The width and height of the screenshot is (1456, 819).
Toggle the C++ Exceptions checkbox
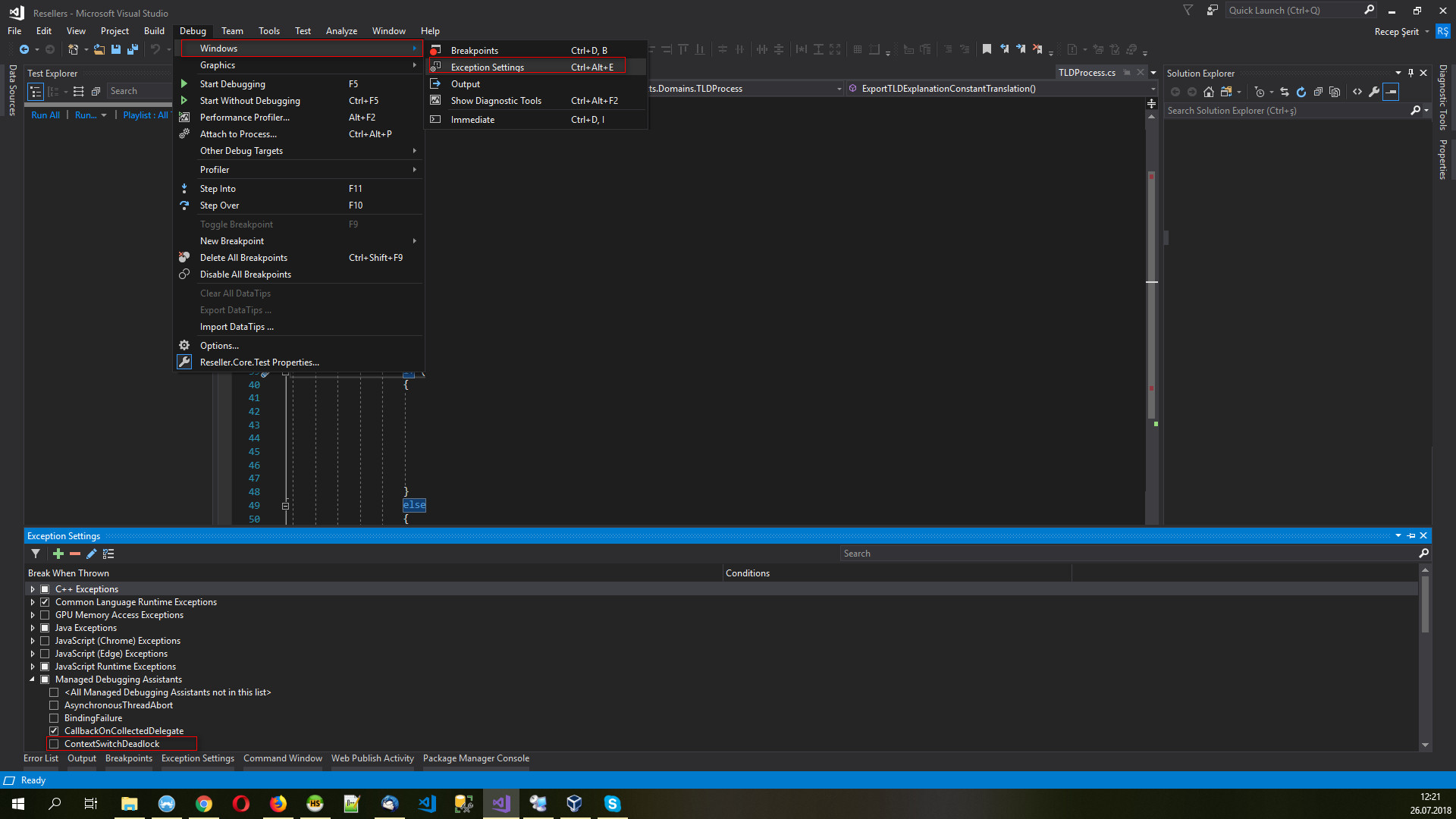tap(45, 589)
